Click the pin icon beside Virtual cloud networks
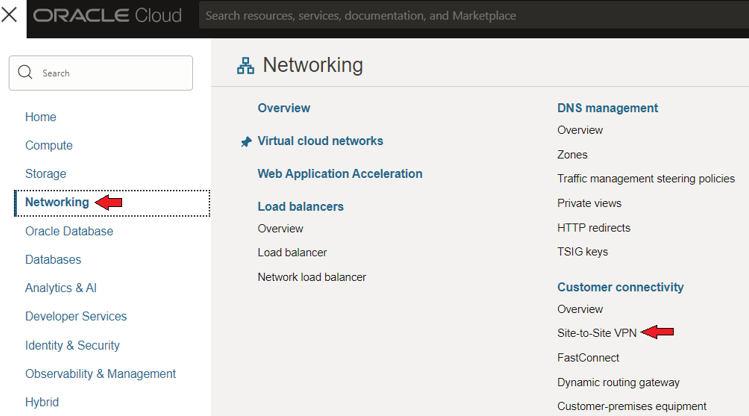Screen dimensions: 749x416 [246, 142]
